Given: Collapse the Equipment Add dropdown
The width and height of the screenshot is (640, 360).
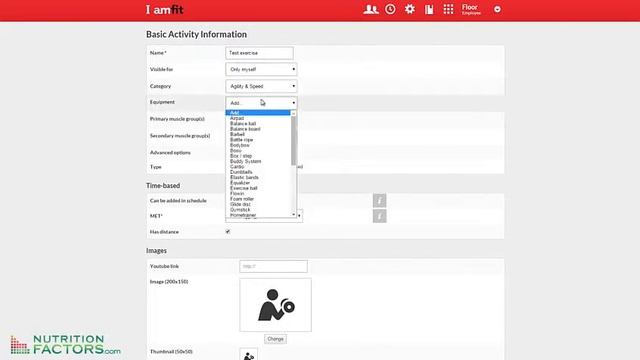Looking at the screenshot, I should point(261,103).
